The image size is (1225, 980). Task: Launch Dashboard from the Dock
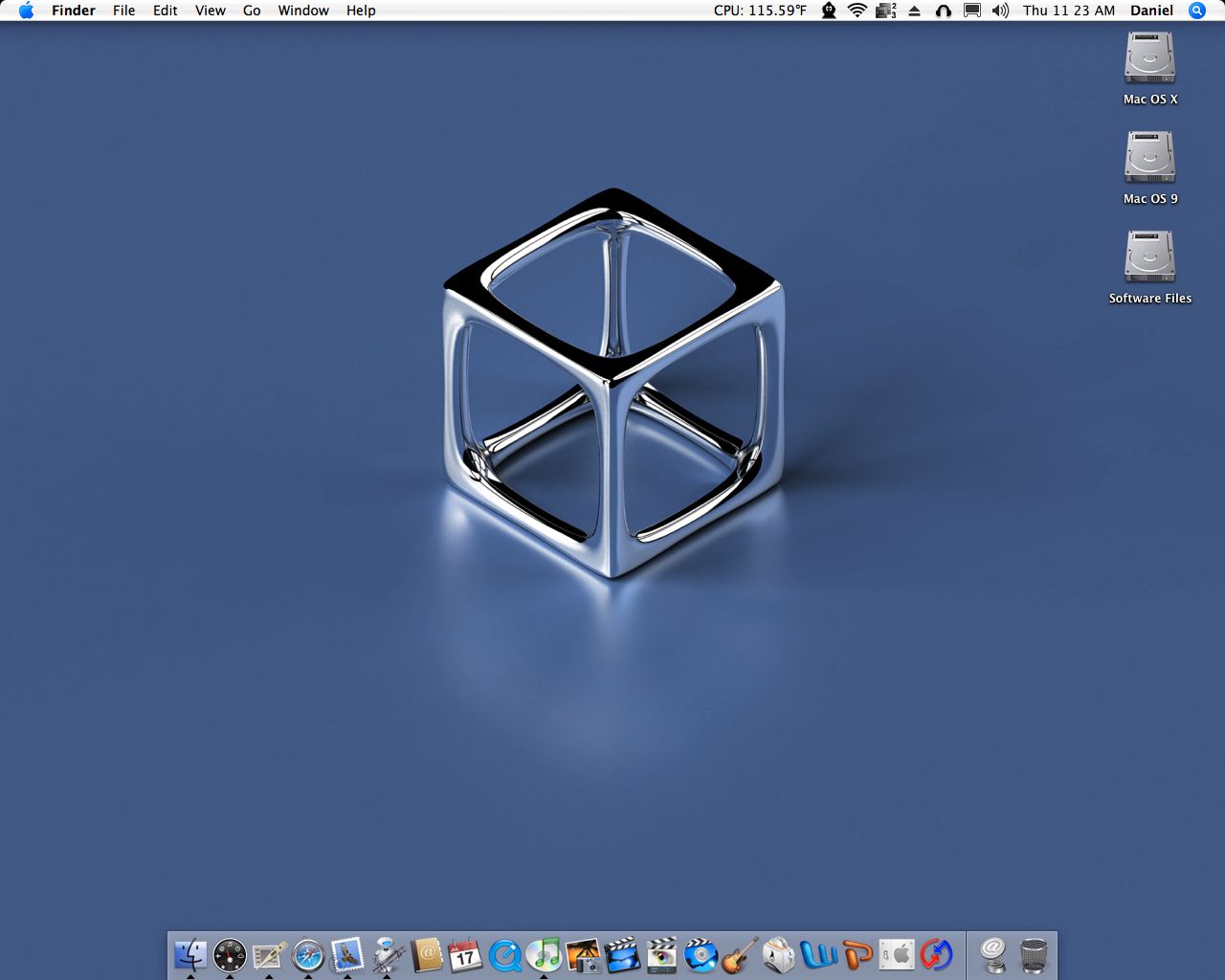coord(230,954)
